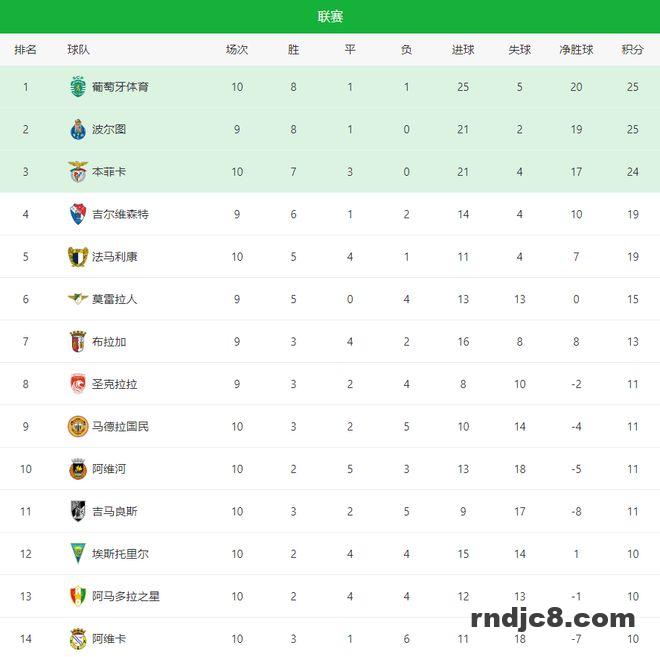Viewport: 660px width, 657px height.
Task: Click the 布拉加 team crest icon
Action: point(78,341)
